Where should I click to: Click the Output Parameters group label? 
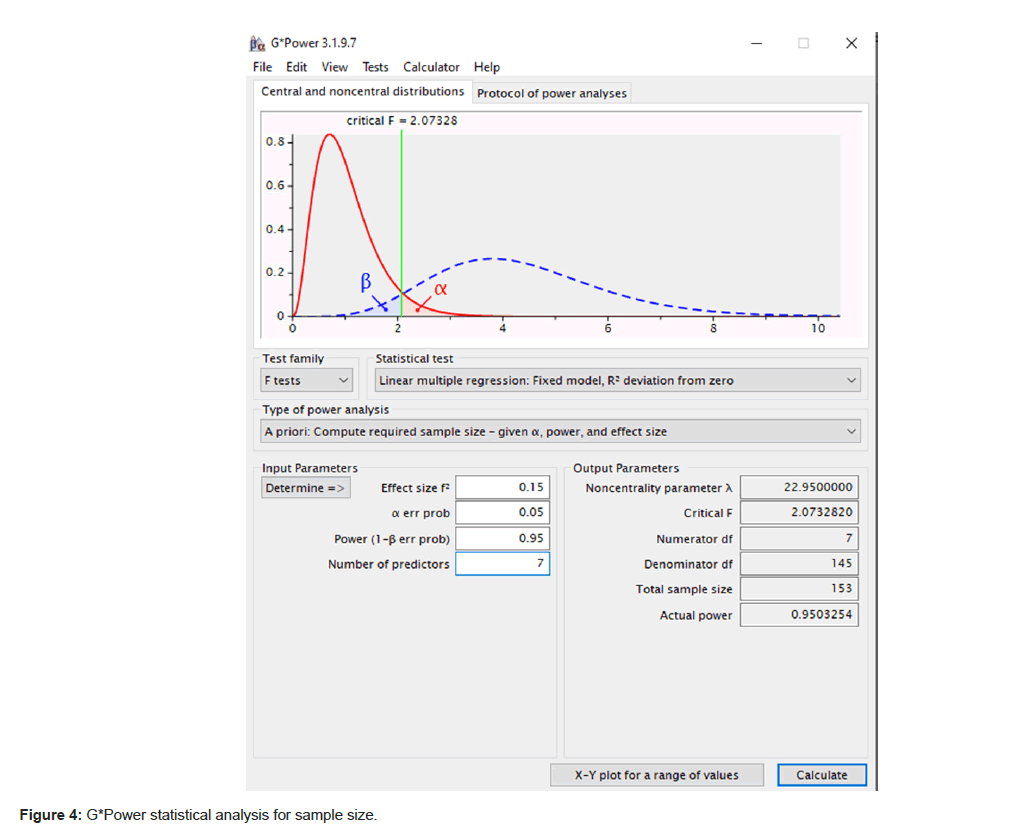(x=626, y=469)
